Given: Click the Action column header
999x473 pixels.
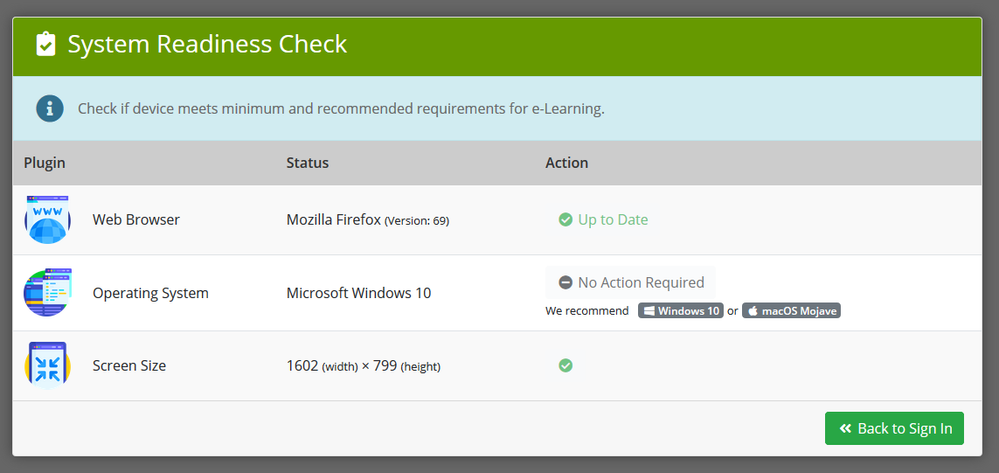Looking at the screenshot, I should 566,163.
